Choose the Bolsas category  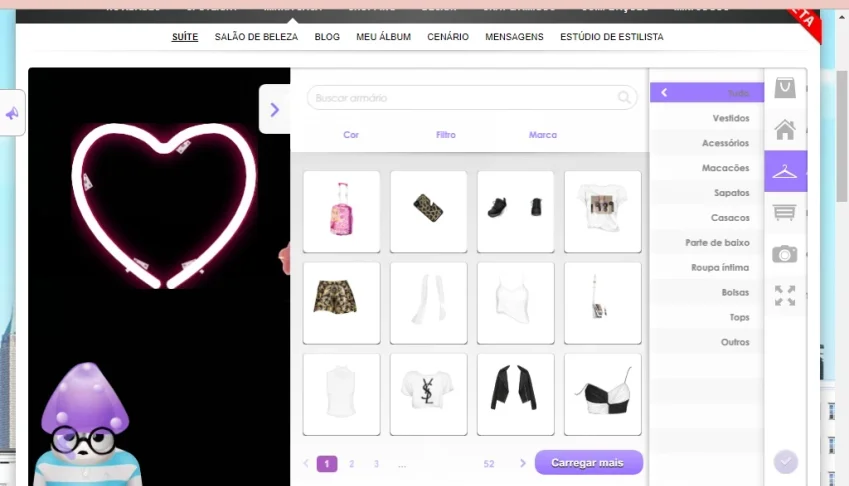click(707, 292)
